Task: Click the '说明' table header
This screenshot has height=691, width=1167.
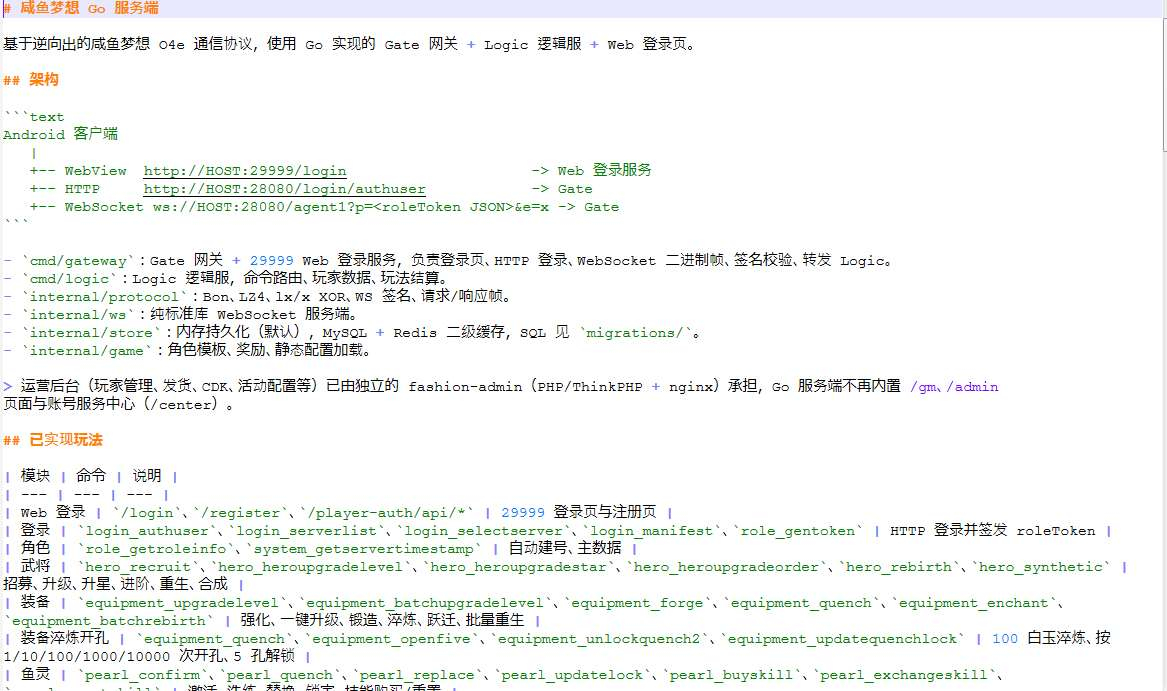Action: click(x=147, y=476)
